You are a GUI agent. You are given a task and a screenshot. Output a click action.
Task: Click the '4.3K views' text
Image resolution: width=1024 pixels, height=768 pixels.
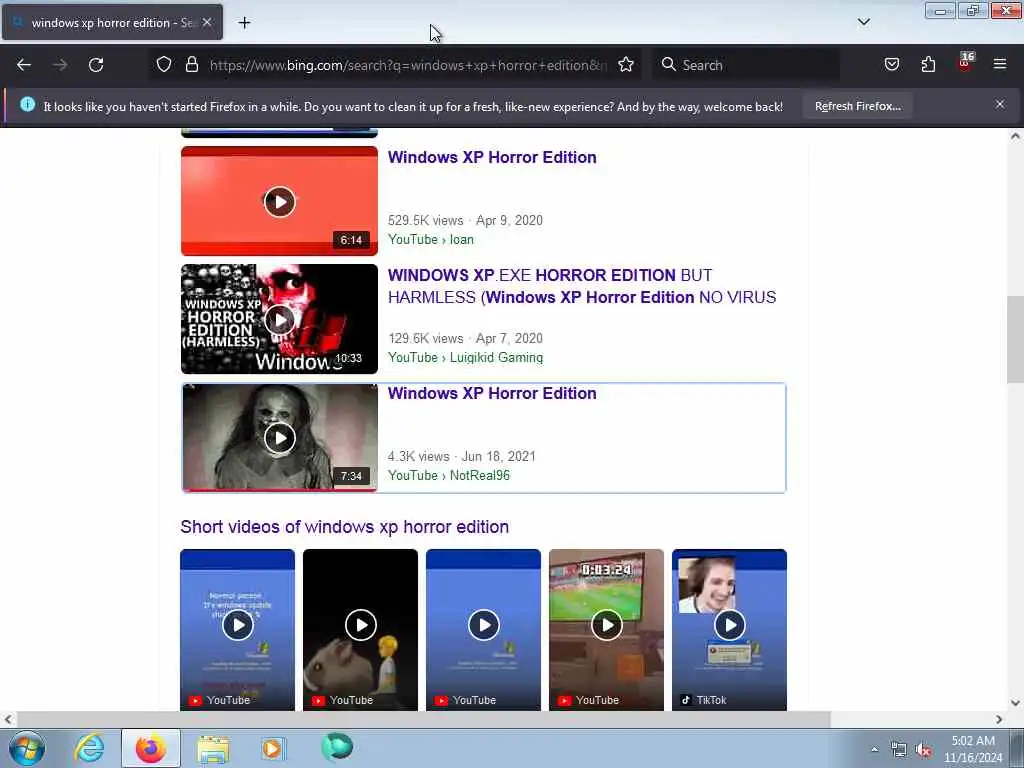point(419,456)
